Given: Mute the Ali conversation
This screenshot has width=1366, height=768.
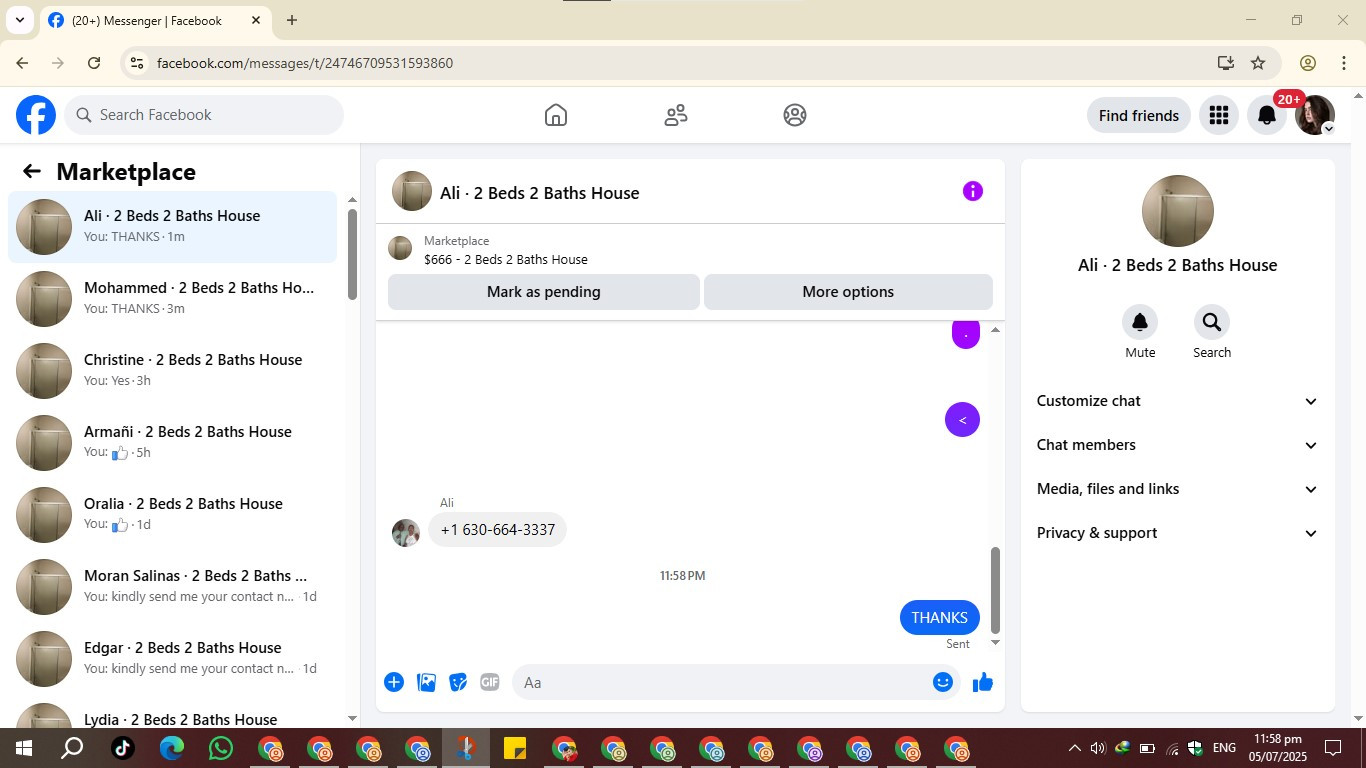Looking at the screenshot, I should (1140, 322).
